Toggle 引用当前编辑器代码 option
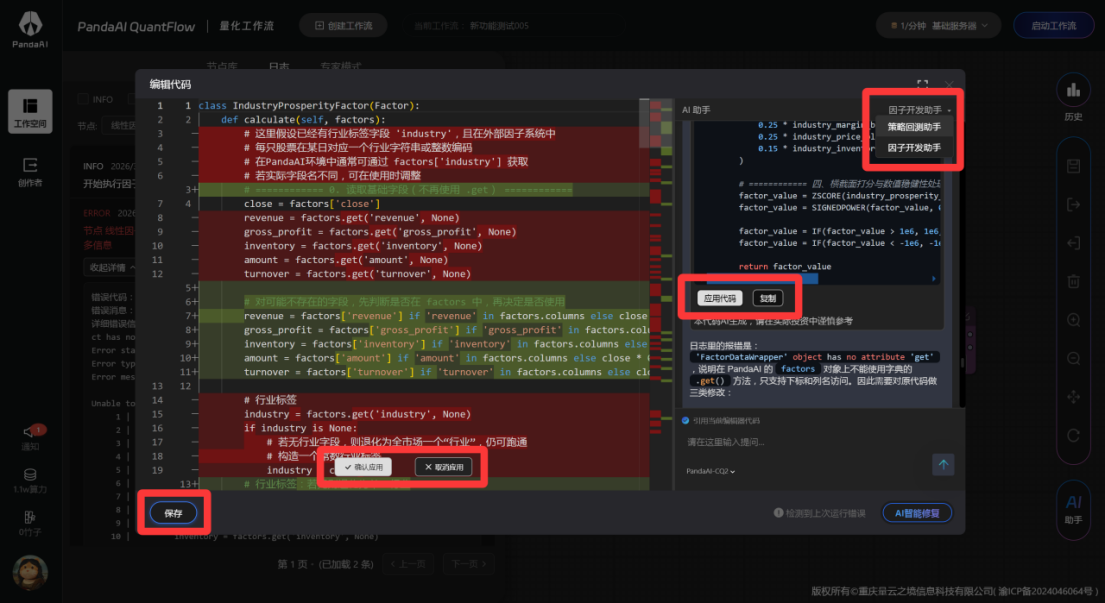The width and height of the screenshot is (1105, 603). tap(686, 421)
